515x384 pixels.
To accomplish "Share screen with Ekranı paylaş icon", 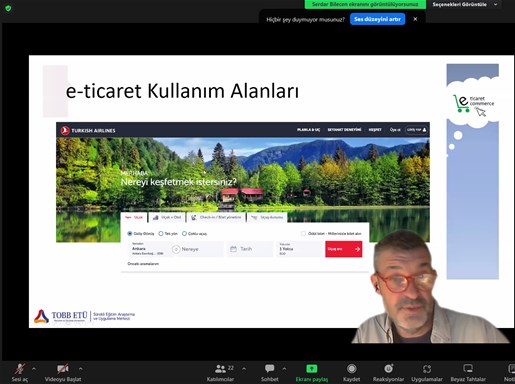I will [312, 368].
